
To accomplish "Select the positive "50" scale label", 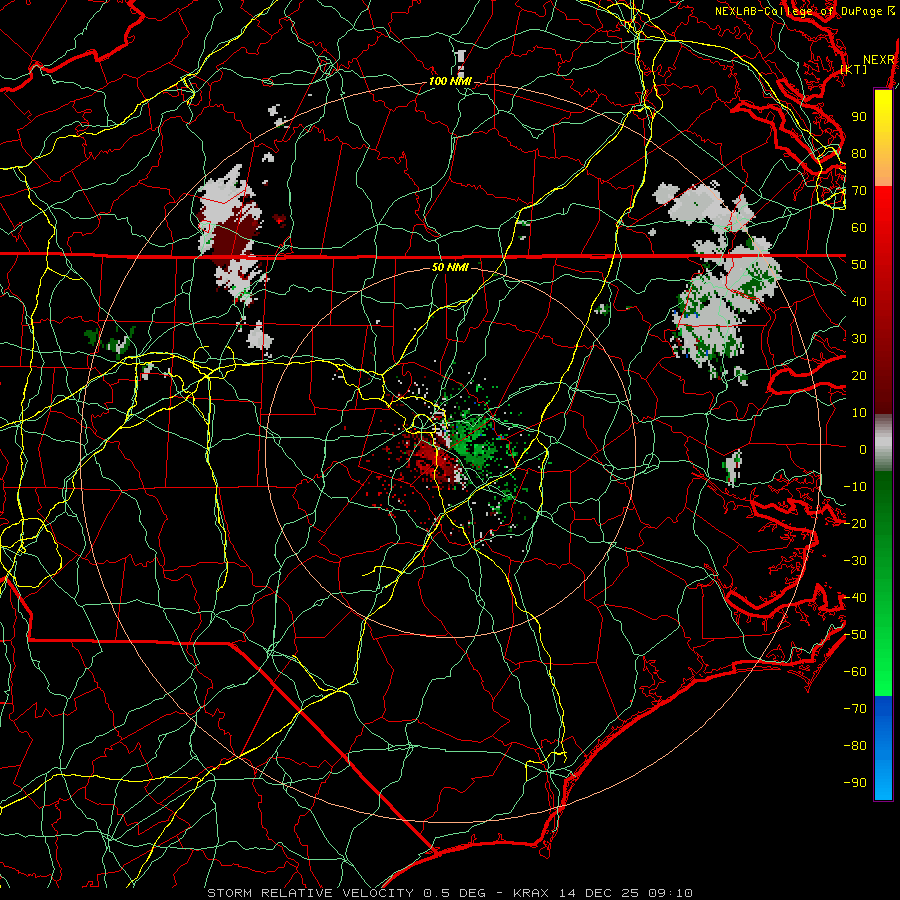I will 859,265.
